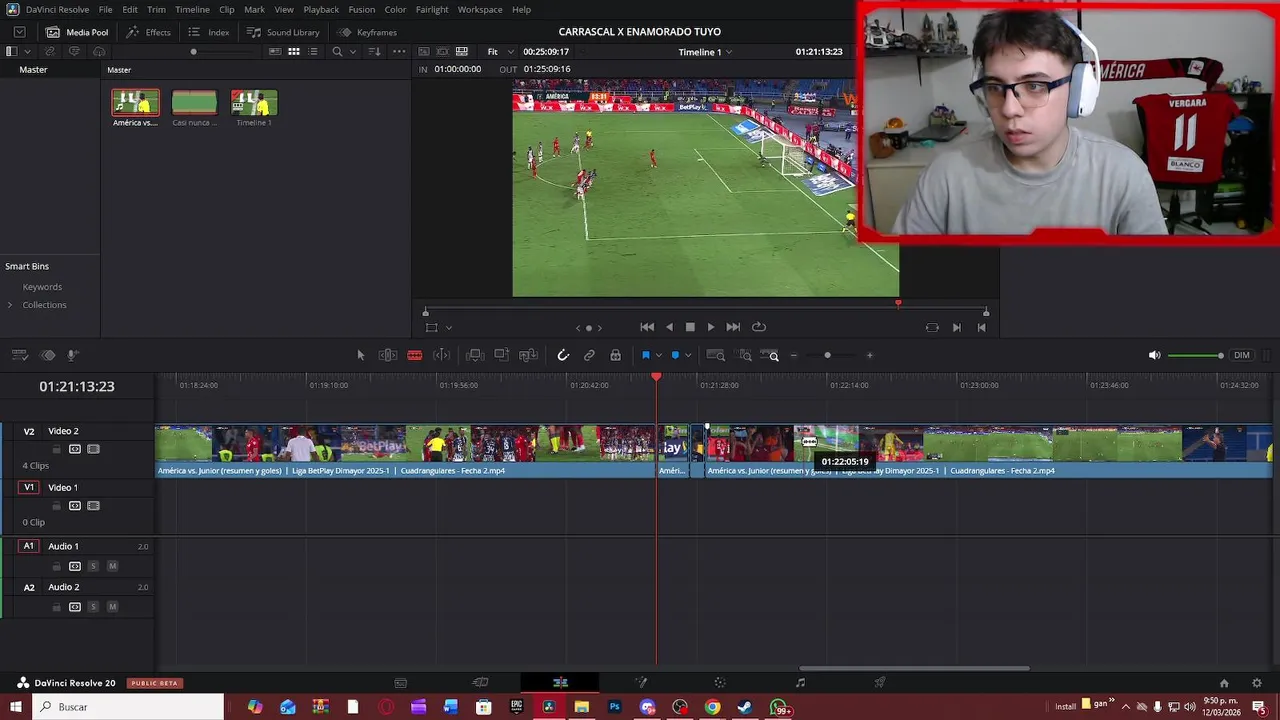The height and width of the screenshot is (720, 1280).
Task: Jump to first frame in viewer
Action: click(647, 327)
